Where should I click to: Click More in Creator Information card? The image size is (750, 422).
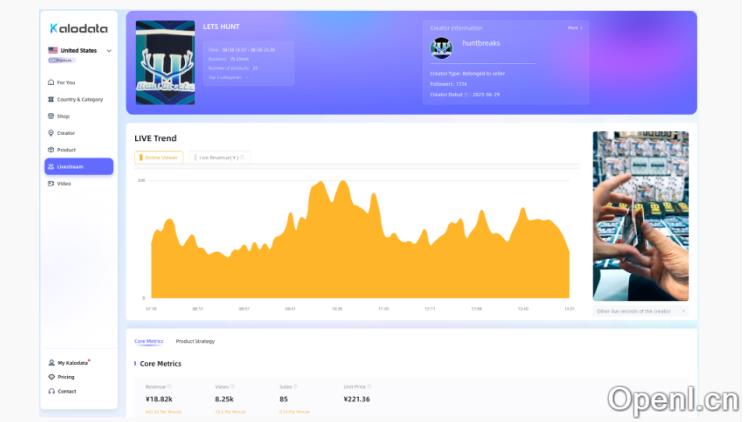point(575,28)
